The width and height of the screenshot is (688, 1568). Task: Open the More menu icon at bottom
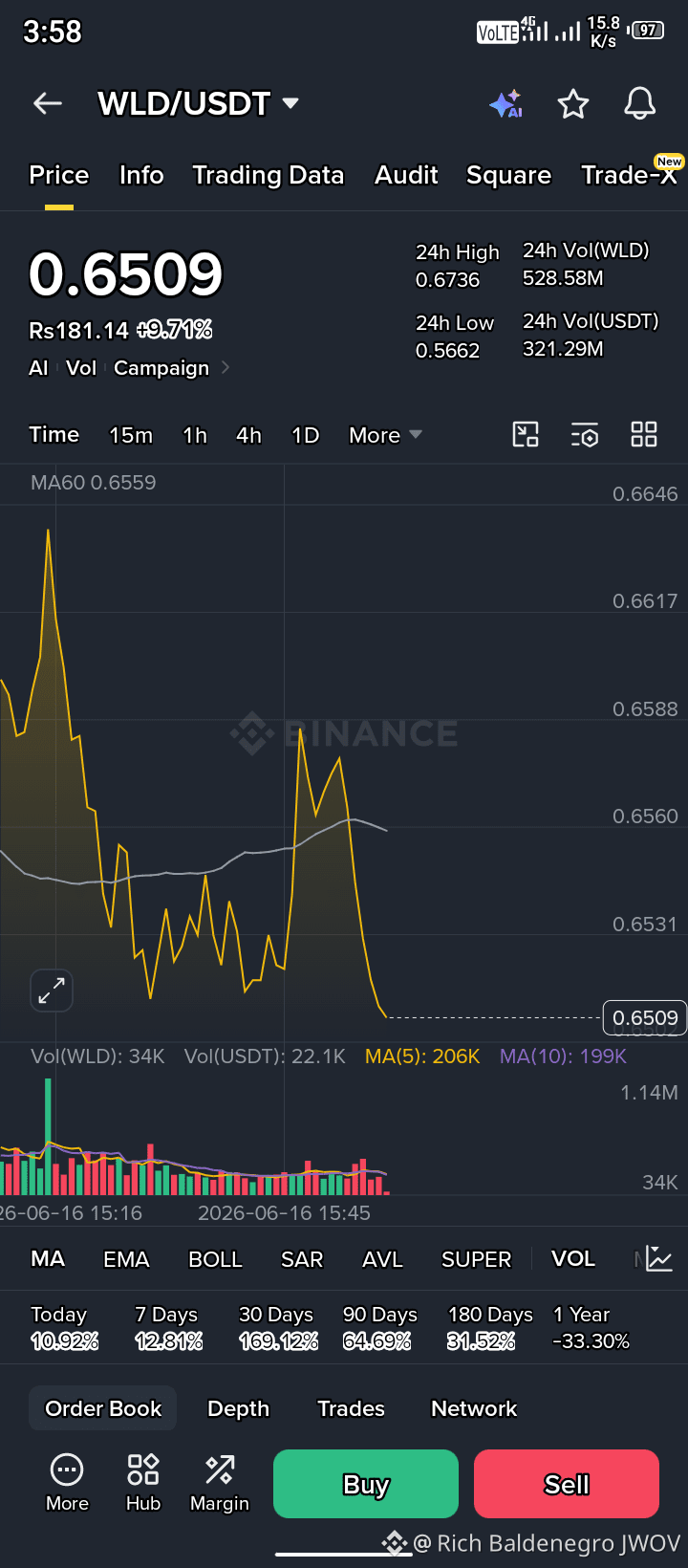click(67, 1483)
